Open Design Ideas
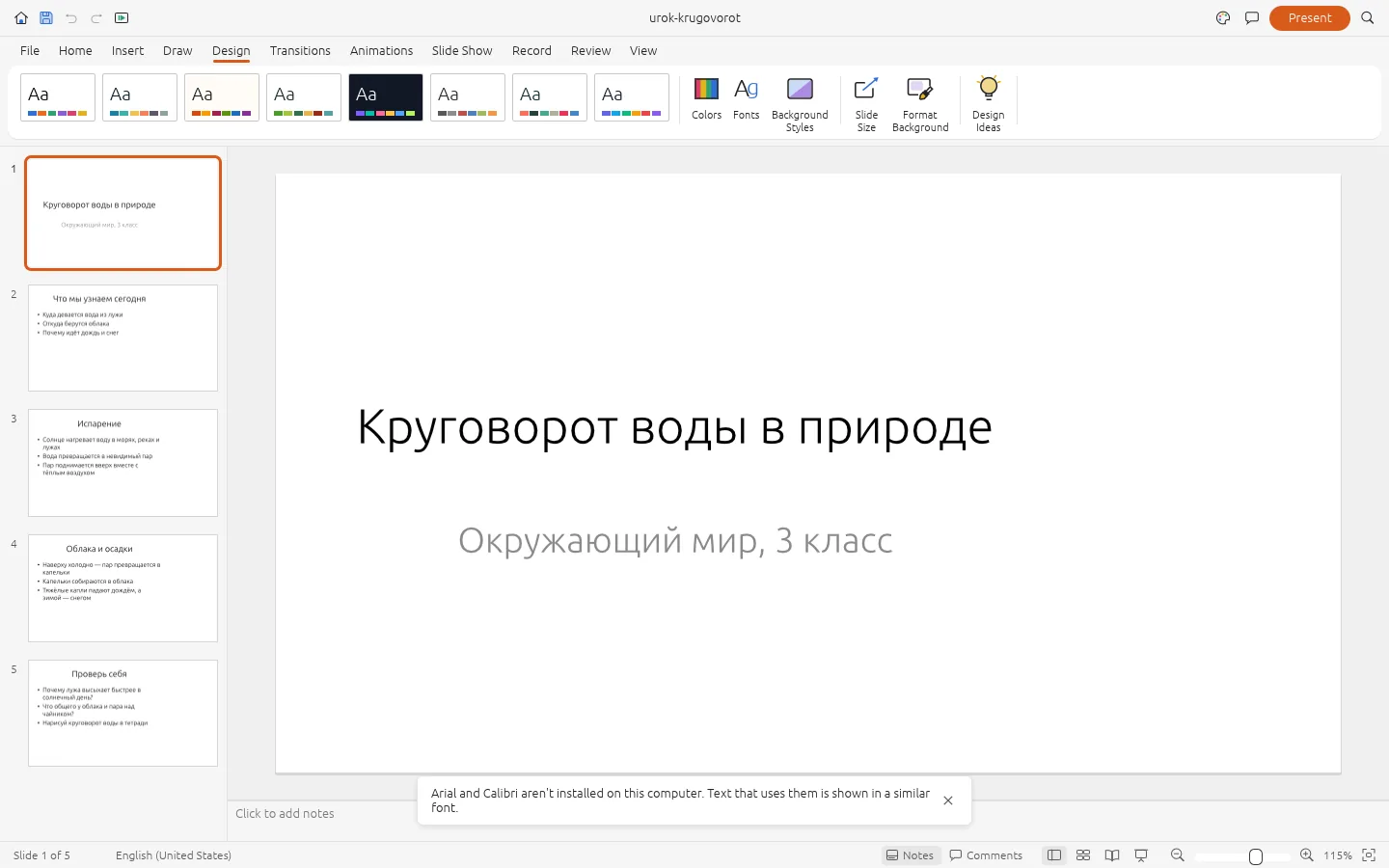This screenshot has width=1389, height=868. tap(988, 104)
